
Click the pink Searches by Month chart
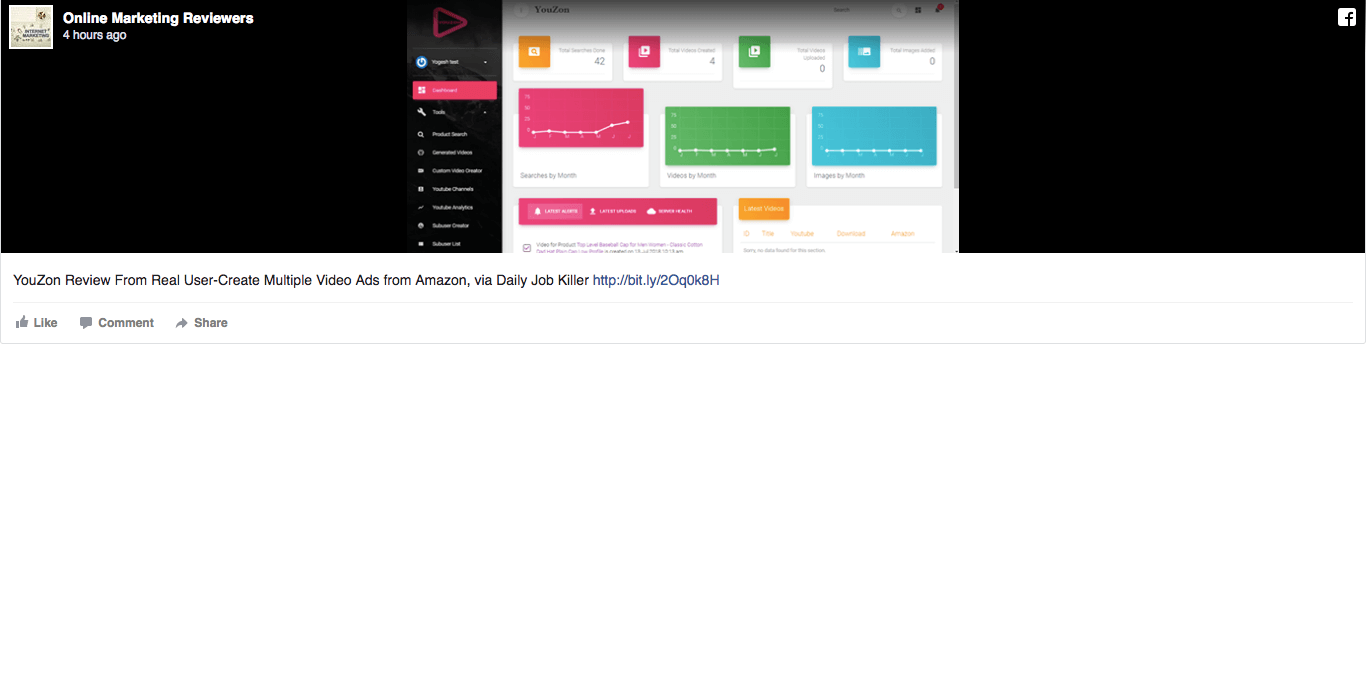581,118
